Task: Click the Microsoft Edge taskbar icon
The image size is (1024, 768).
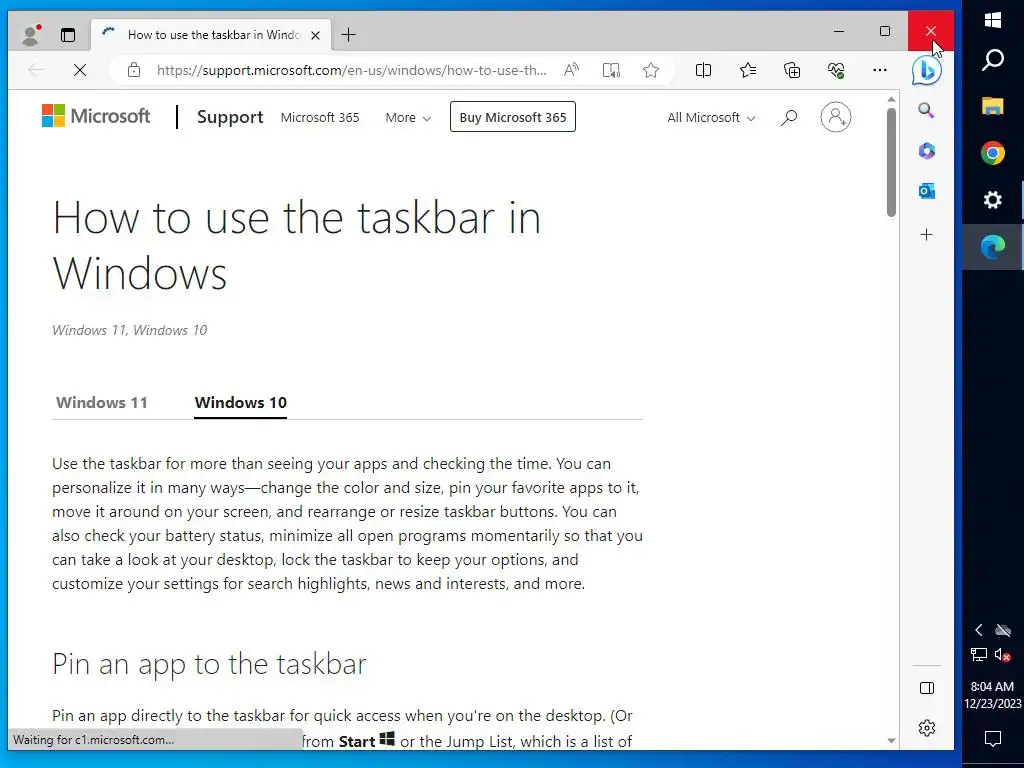Action: [x=993, y=247]
